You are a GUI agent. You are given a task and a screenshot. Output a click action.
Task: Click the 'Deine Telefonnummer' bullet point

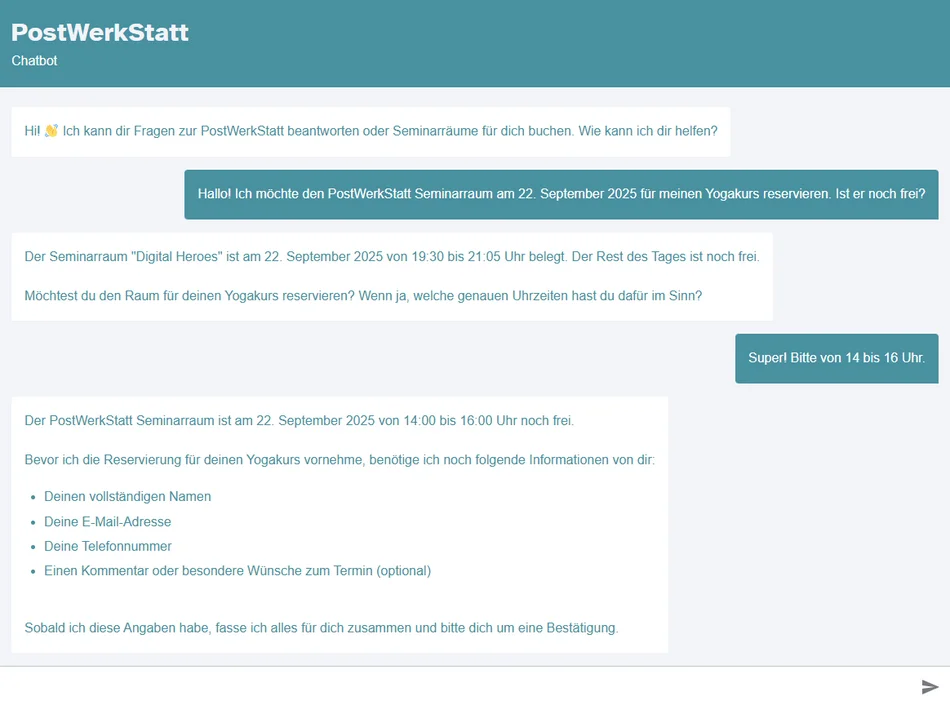pos(108,546)
